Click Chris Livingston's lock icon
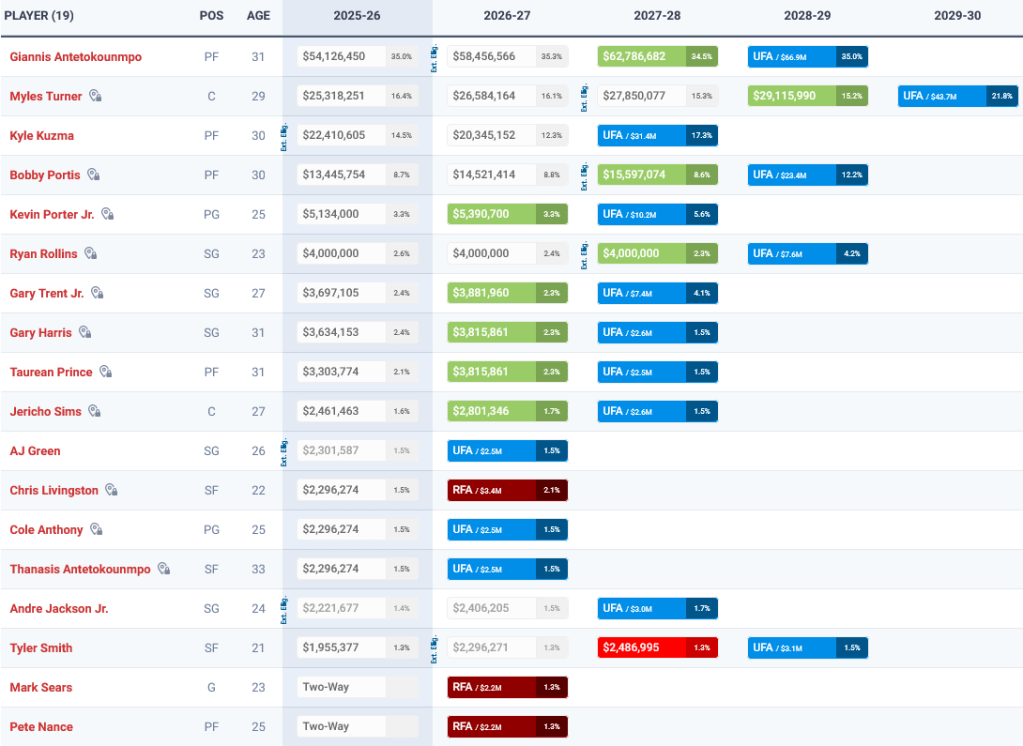This screenshot has width=1023, height=746. [x=112, y=490]
